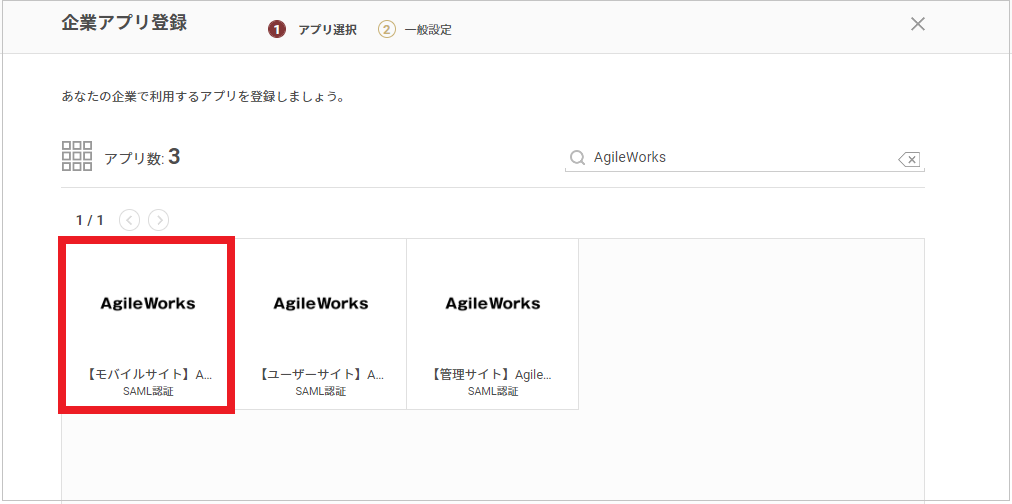The height and width of the screenshot is (504, 1012).
Task: Click the 企業アプリ登録 title
Action: 124,23
